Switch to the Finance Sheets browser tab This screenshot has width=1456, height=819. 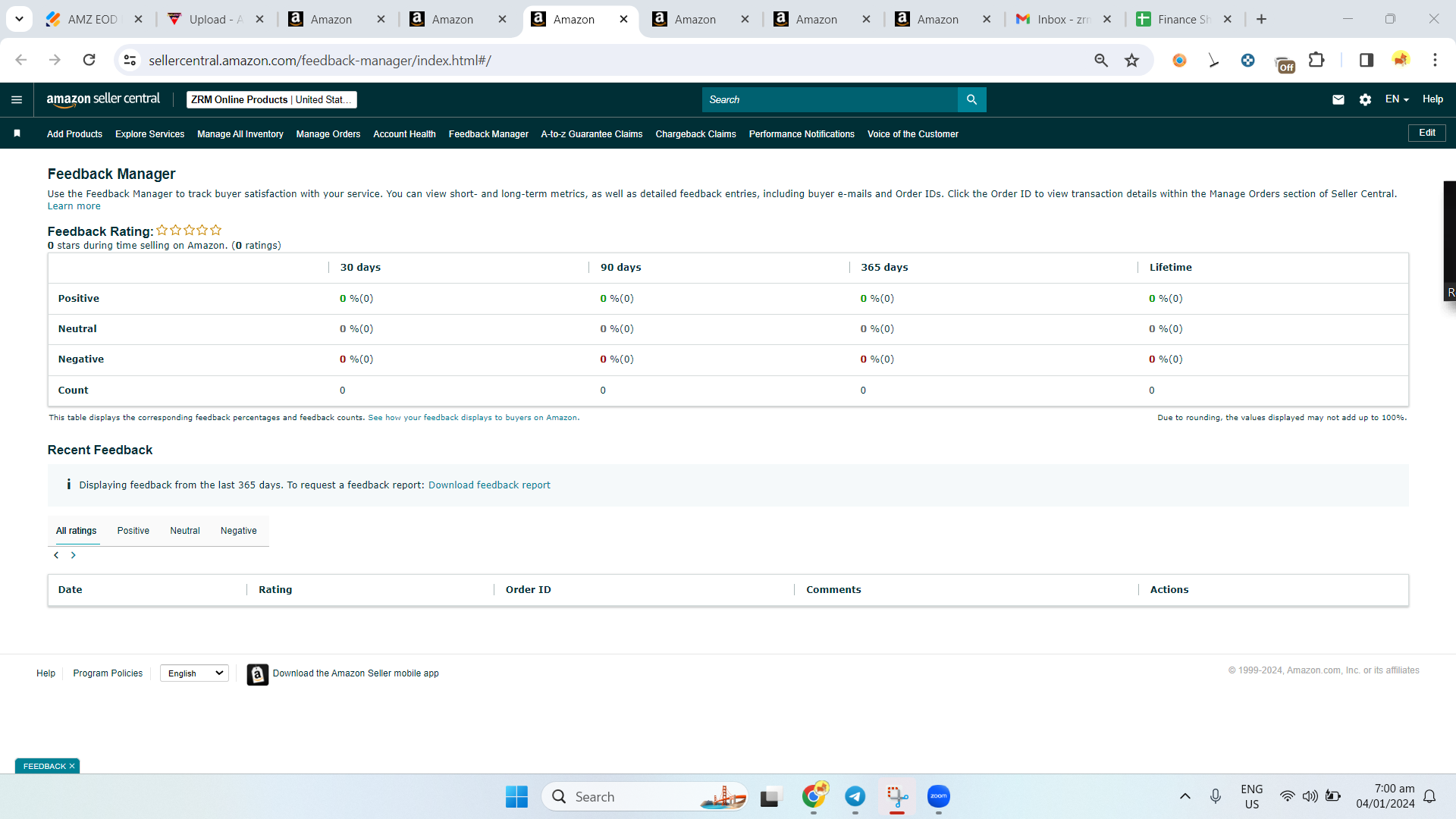(x=1185, y=19)
